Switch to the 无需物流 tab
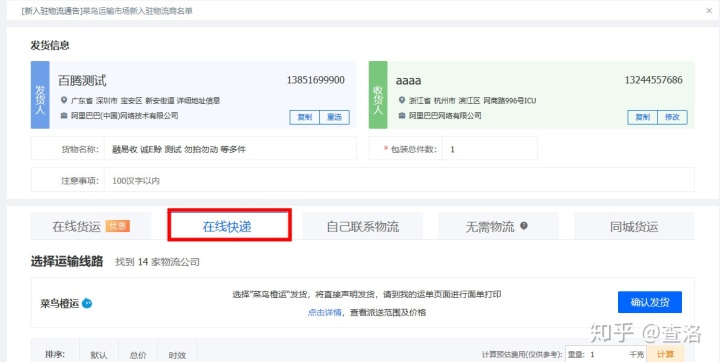 (498, 226)
